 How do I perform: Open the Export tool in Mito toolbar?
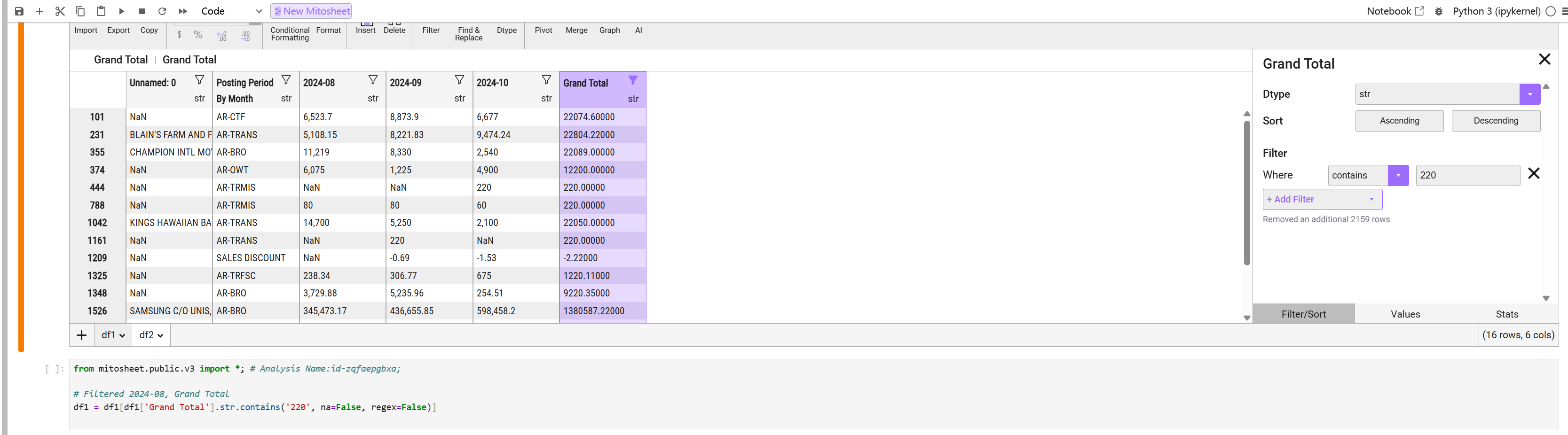click(118, 31)
